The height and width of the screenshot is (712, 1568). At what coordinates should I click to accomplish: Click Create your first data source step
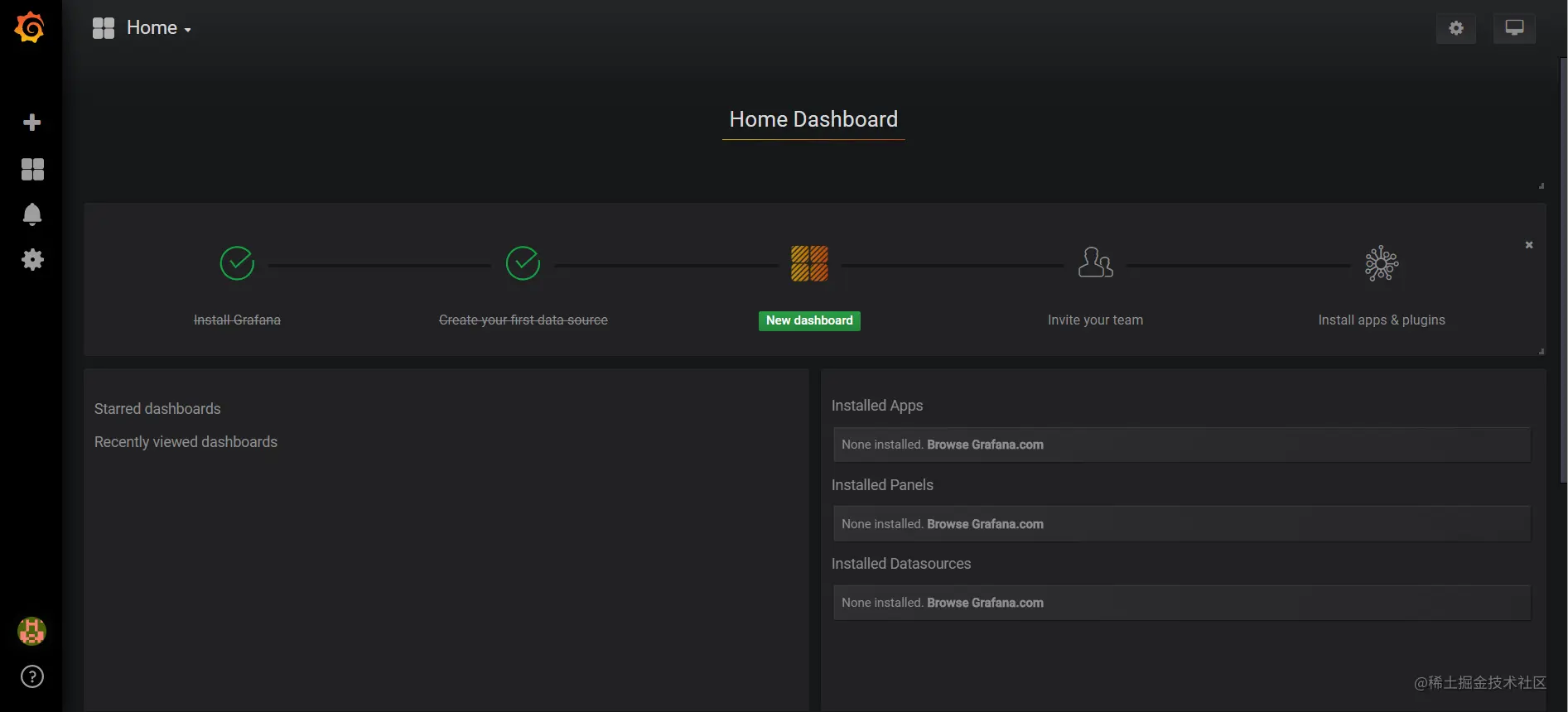coord(523,320)
